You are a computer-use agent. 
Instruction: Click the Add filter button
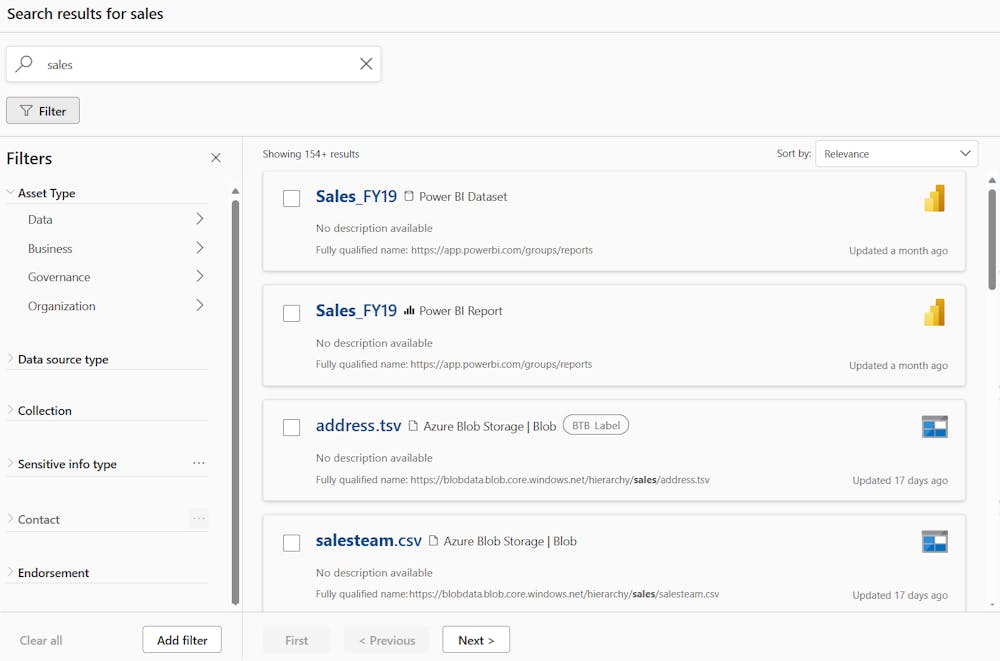pos(182,640)
